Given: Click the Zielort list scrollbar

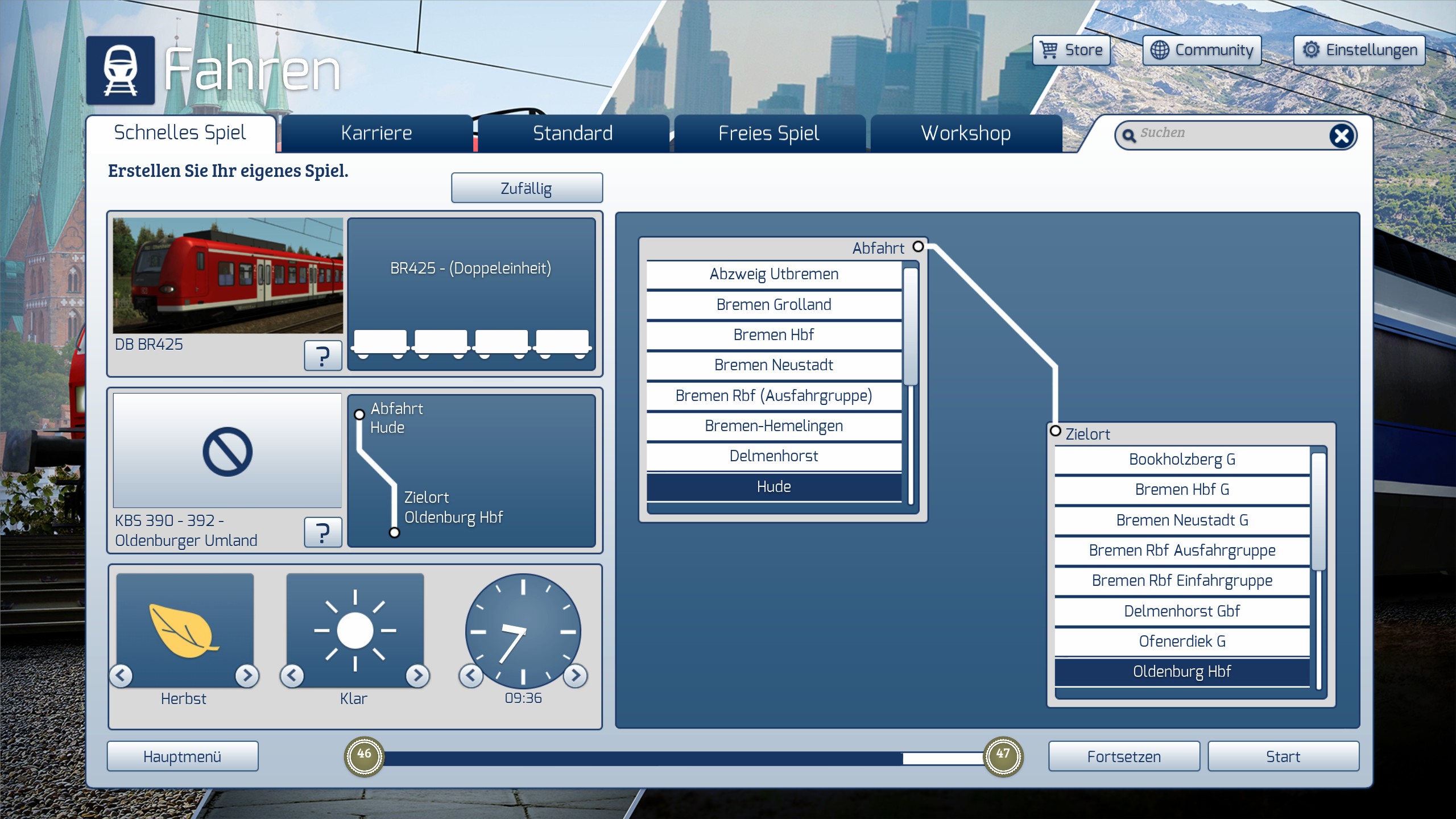Looking at the screenshot, I should coord(1318,512).
